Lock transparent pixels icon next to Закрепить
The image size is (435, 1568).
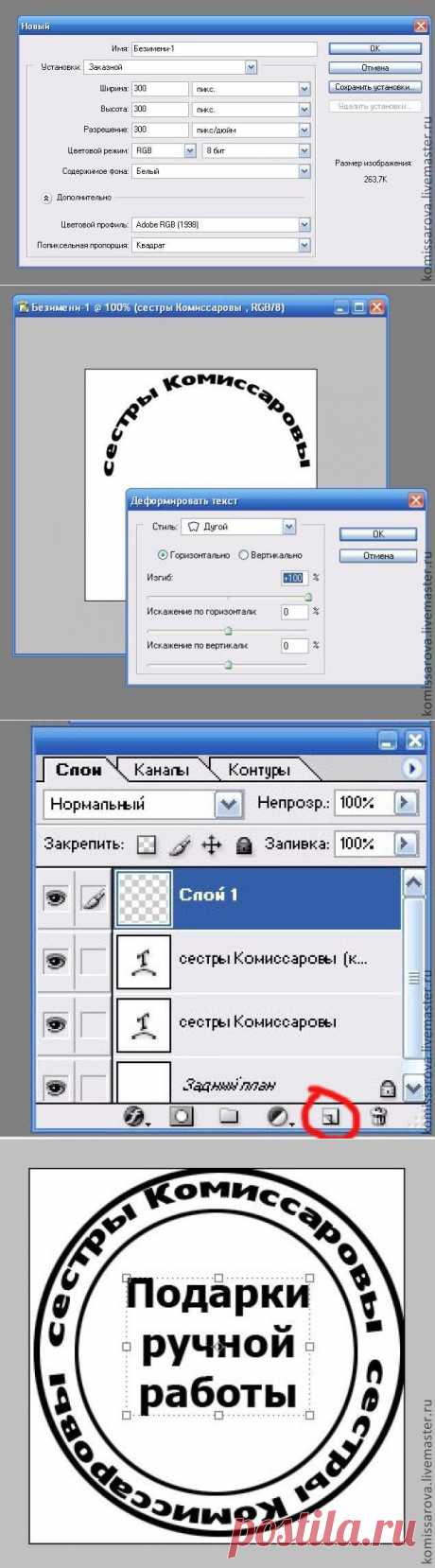pyautogui.click(x=146, y=845)
